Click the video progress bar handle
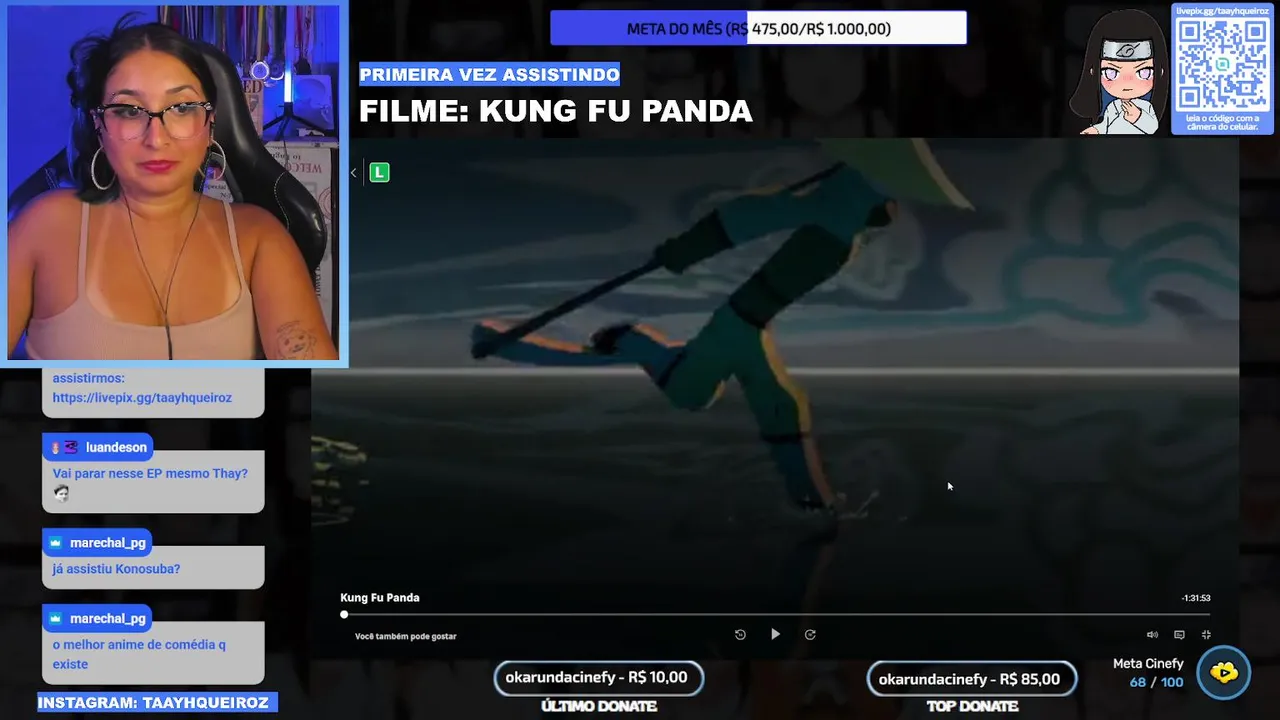The width and height of the screenshot is (1280, 720). click(344, 614)
